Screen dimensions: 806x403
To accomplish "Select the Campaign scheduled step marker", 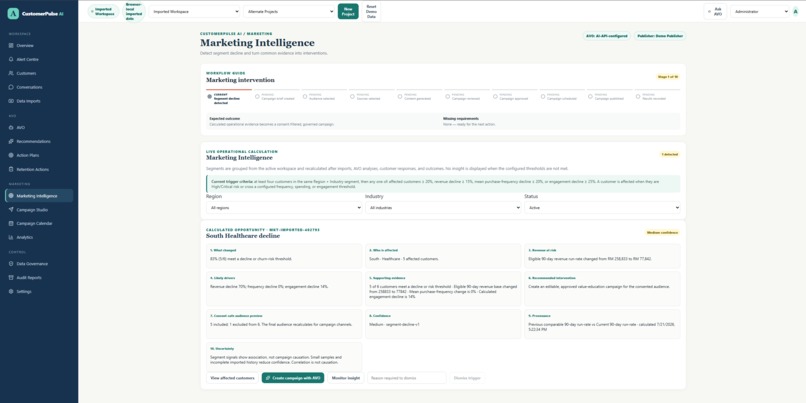I will coord(543,96).
